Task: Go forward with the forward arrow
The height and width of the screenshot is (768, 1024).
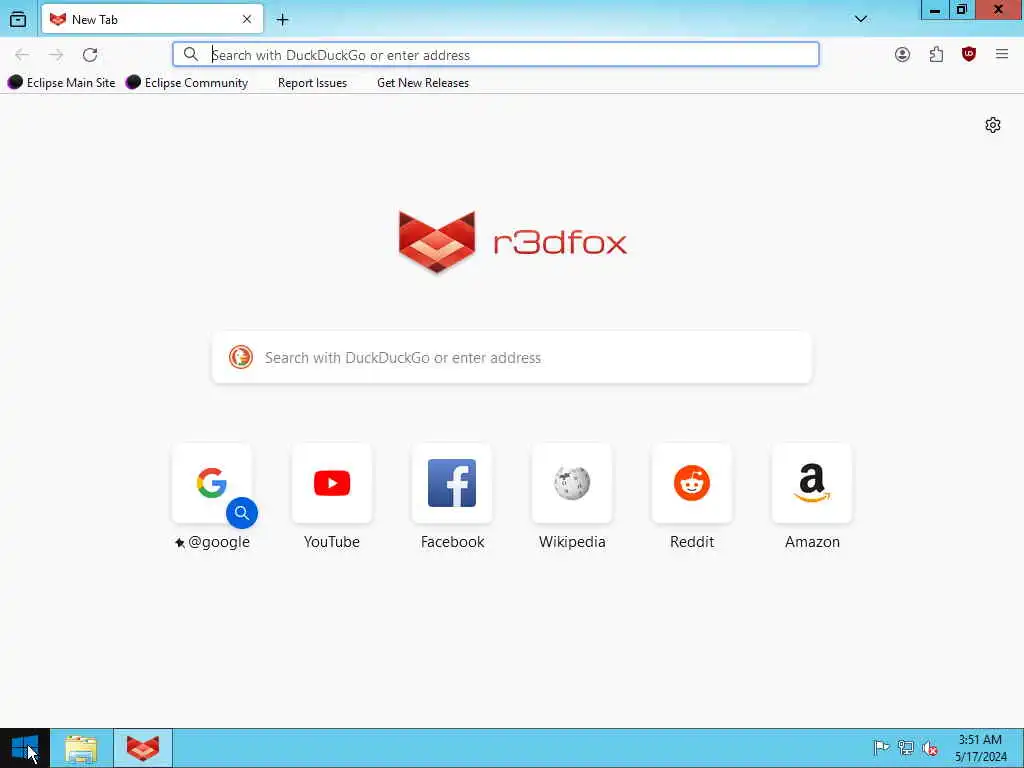Action: (56, 55)
